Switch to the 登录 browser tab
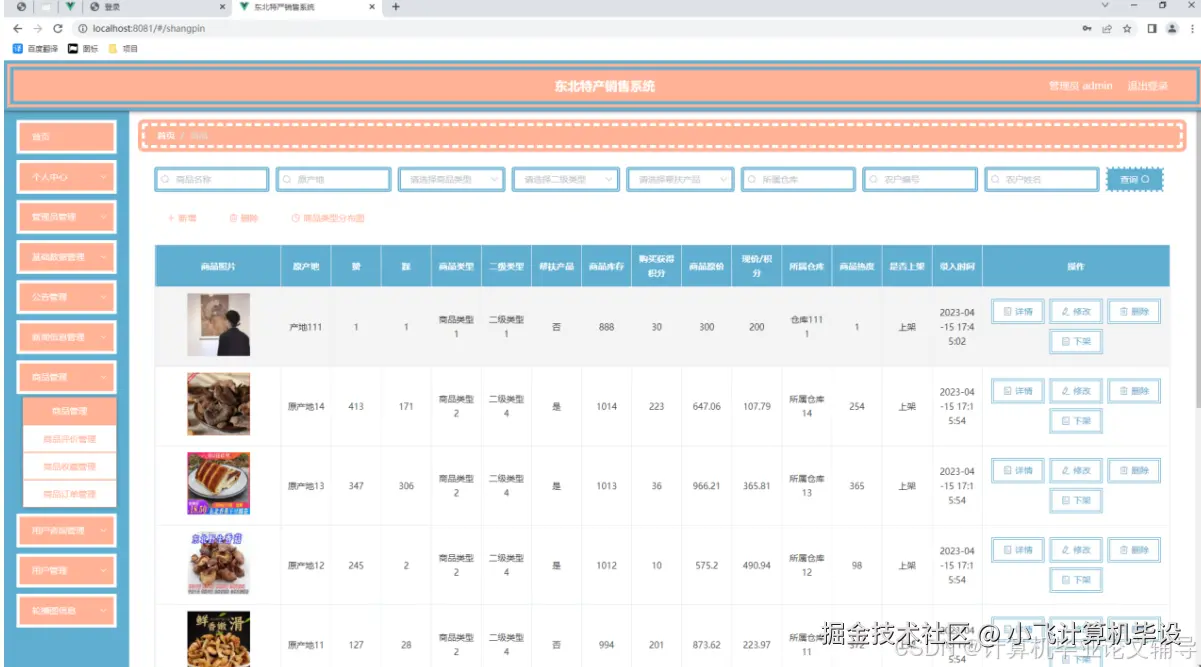Screen dimensions: 1201x667 pos(155,7)
